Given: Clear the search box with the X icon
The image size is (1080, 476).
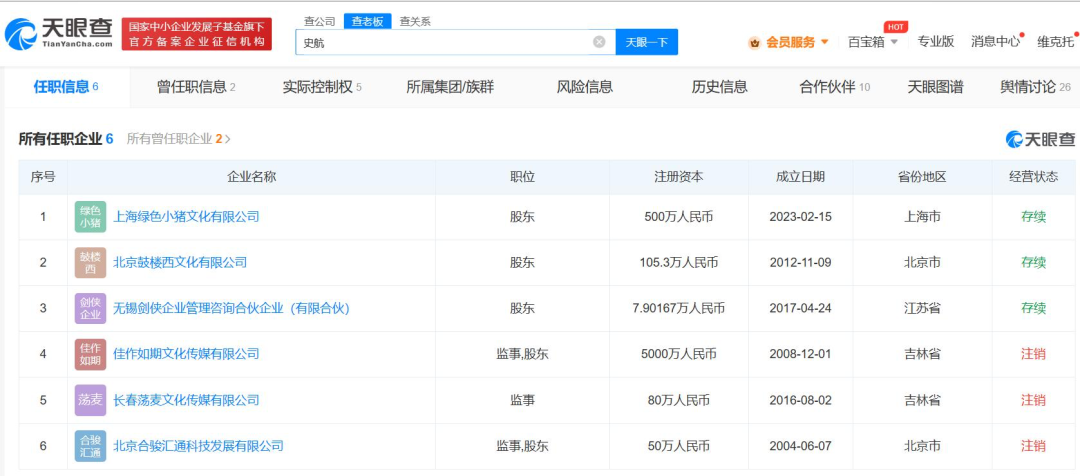Looking at the screenshot, I should pyautogui.click(x=599, y=42).
